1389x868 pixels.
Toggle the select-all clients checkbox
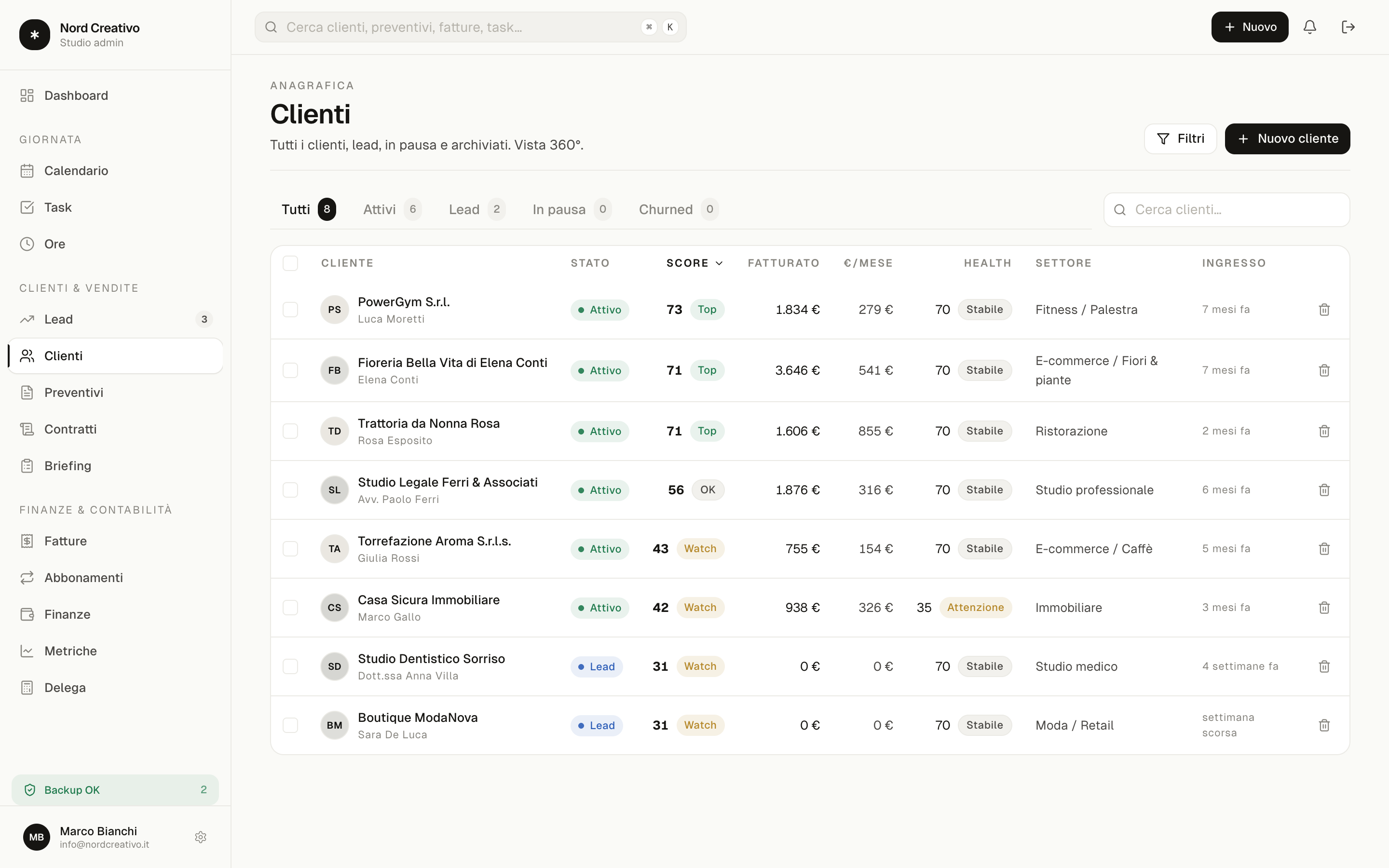coord(290,263)
